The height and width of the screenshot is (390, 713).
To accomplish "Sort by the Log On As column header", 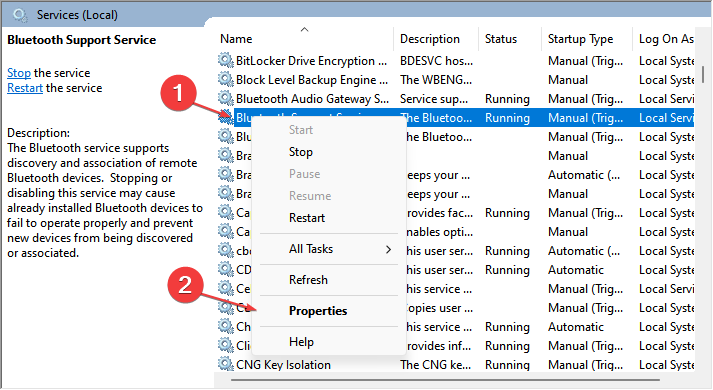I will point(666,40).
